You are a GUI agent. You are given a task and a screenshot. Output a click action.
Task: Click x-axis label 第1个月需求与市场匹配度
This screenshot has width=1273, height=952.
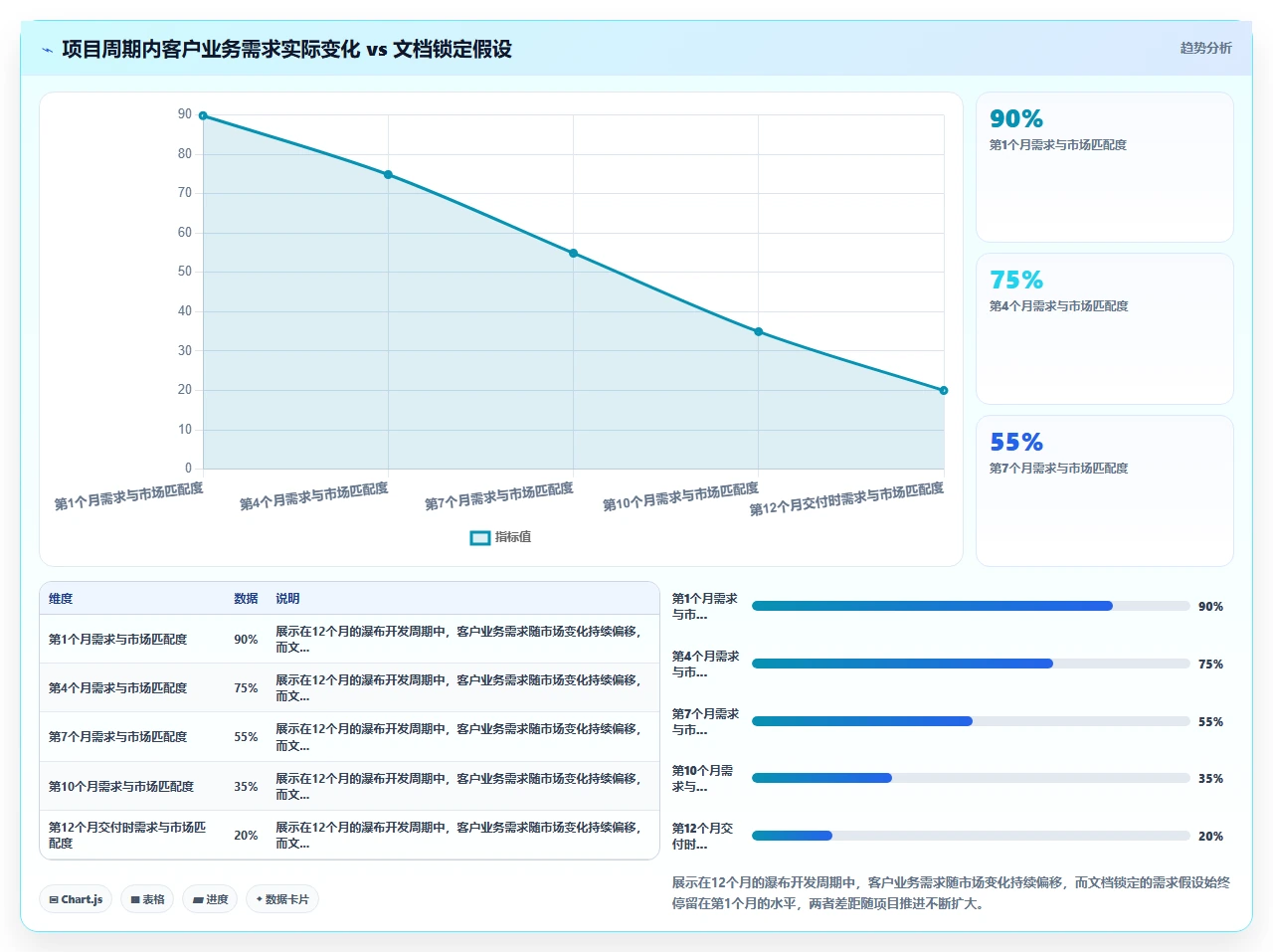coord(128,496)
